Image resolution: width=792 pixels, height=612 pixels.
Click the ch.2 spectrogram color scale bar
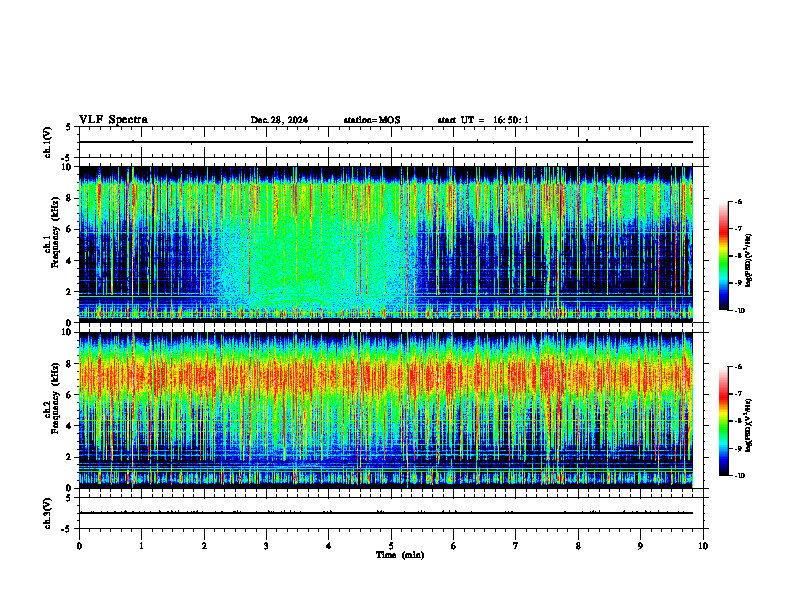coord(723,421)
